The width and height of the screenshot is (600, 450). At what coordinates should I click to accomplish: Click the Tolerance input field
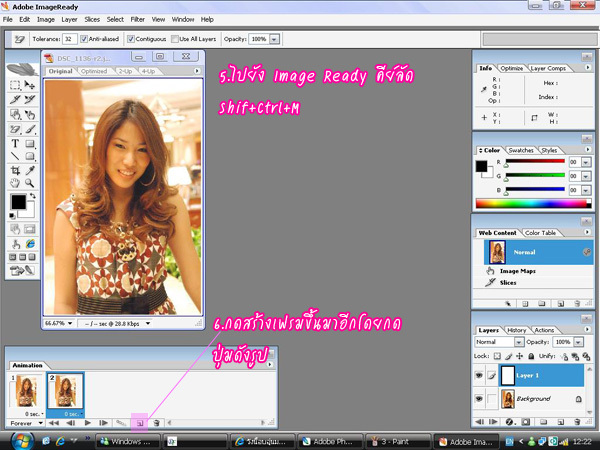pos(70,39)
